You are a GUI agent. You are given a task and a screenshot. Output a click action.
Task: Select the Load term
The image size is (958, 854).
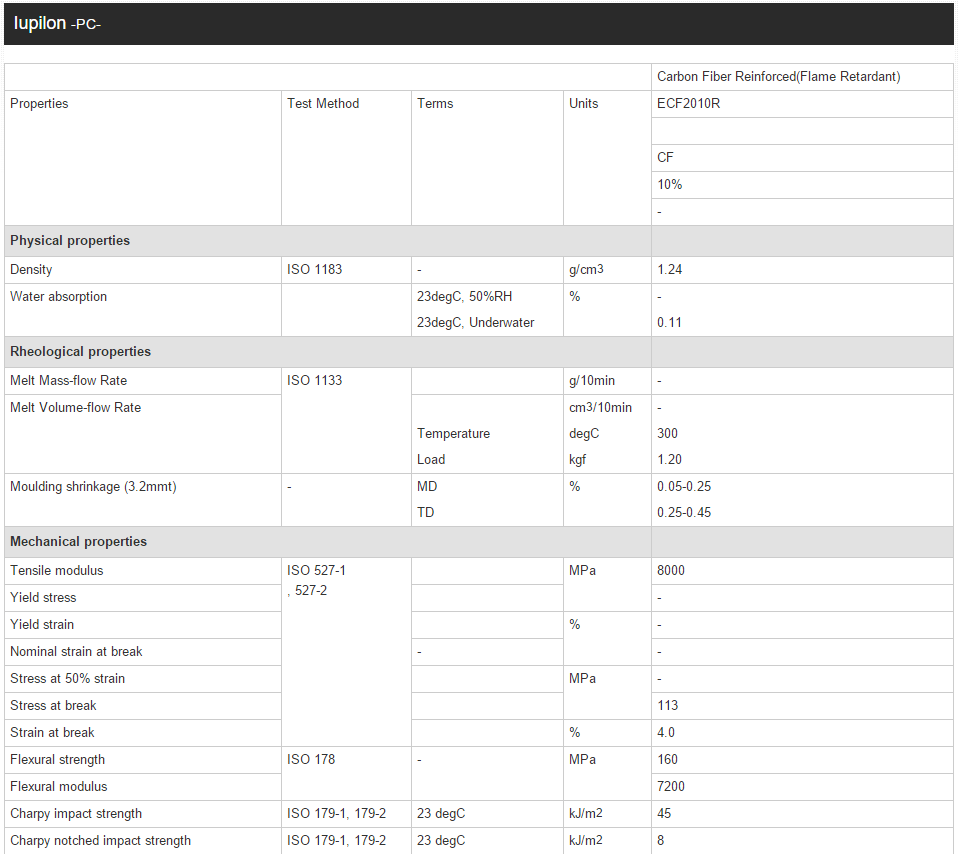coord(431,459)
